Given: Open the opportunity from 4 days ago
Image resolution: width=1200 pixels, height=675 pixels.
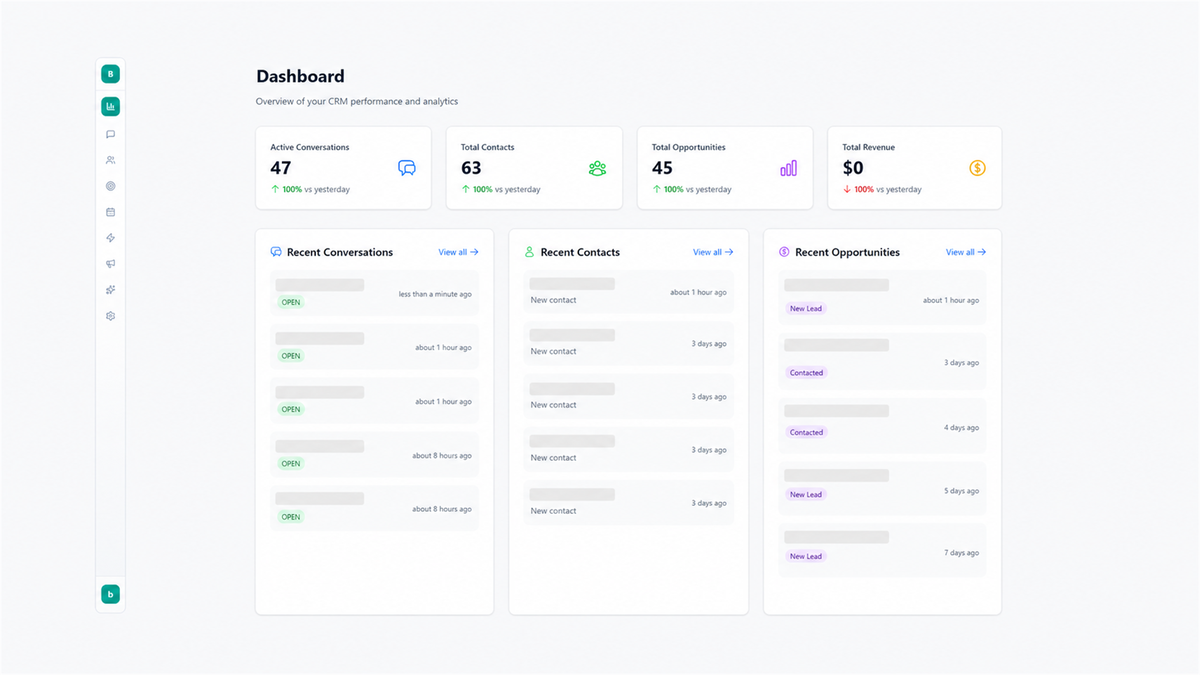Looking at the screenshot, I should click(882, 427).
